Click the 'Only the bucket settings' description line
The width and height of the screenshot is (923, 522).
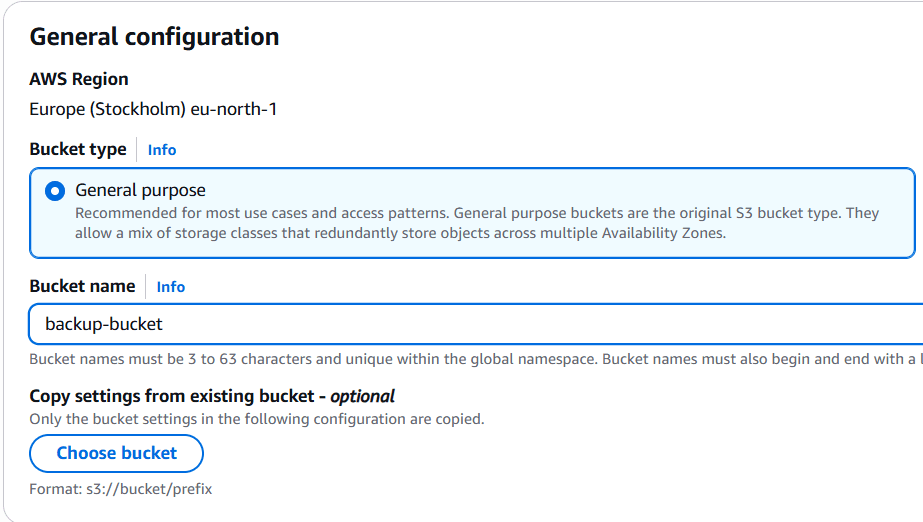point(256,419)
